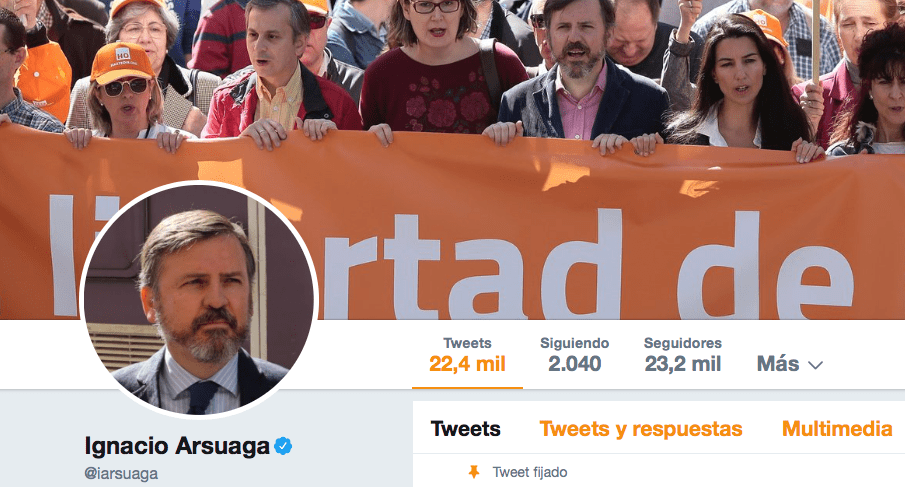Open the circular profile photo
This screenshot has width=905, height=487.
pyautogui.click(x=199, y=299)
